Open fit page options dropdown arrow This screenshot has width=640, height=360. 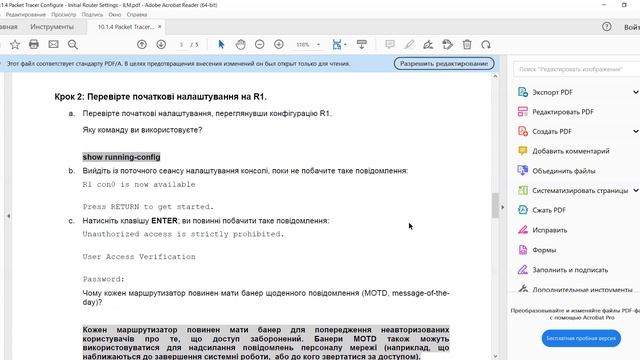pos(345,45)
